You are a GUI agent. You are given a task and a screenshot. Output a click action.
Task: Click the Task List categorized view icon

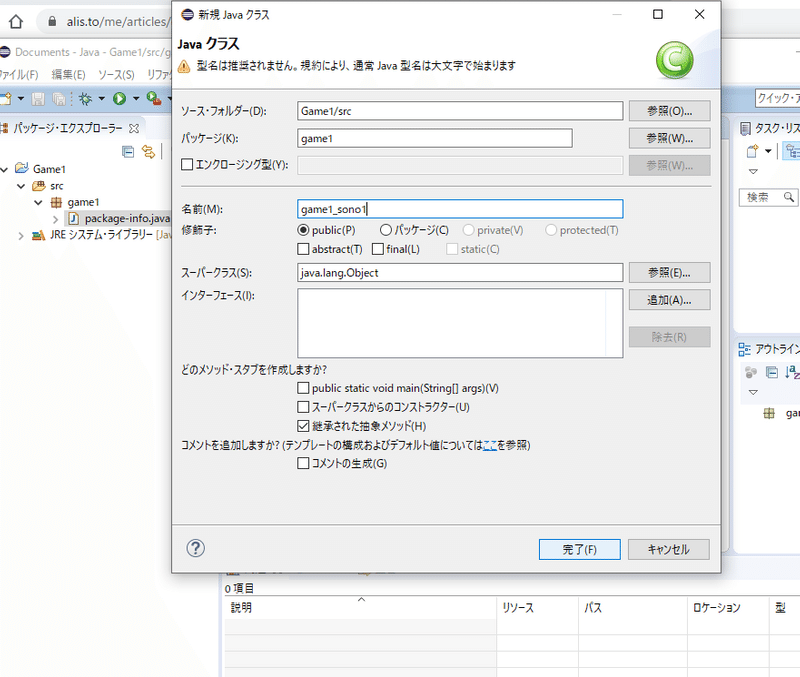(792, 151)
